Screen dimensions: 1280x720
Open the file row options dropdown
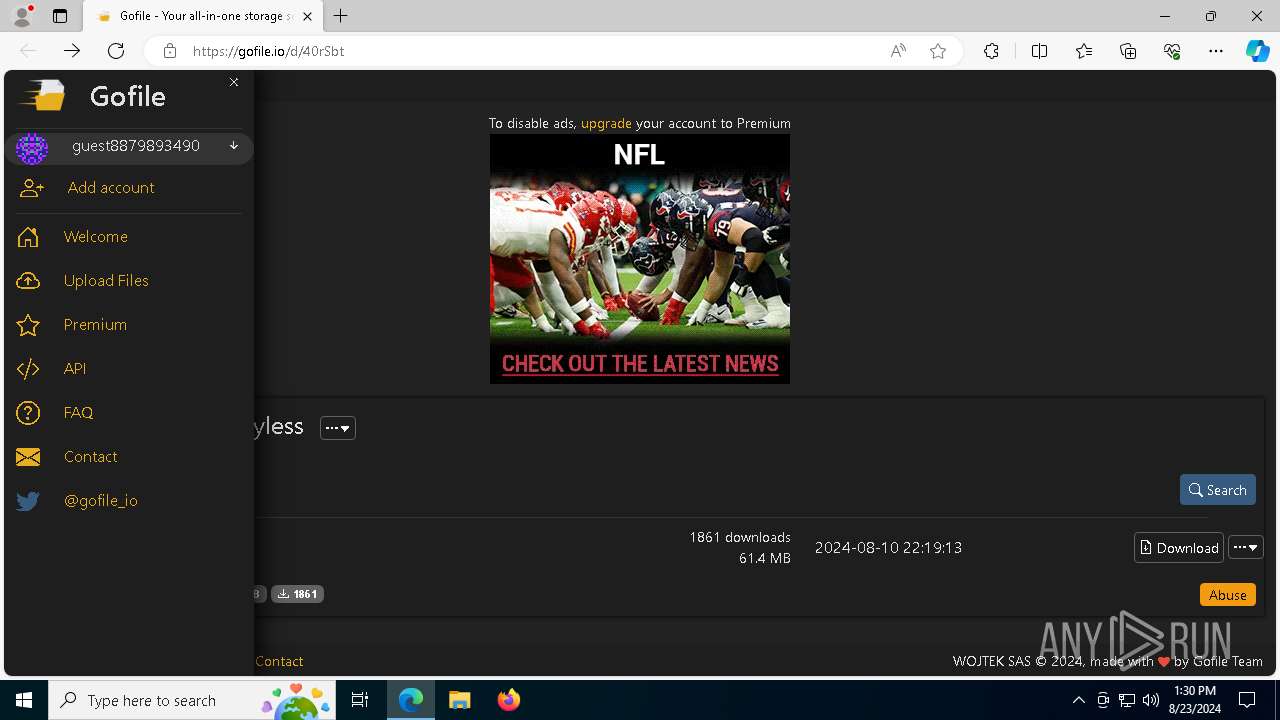pyautogui.click(x=1246, y=547)
